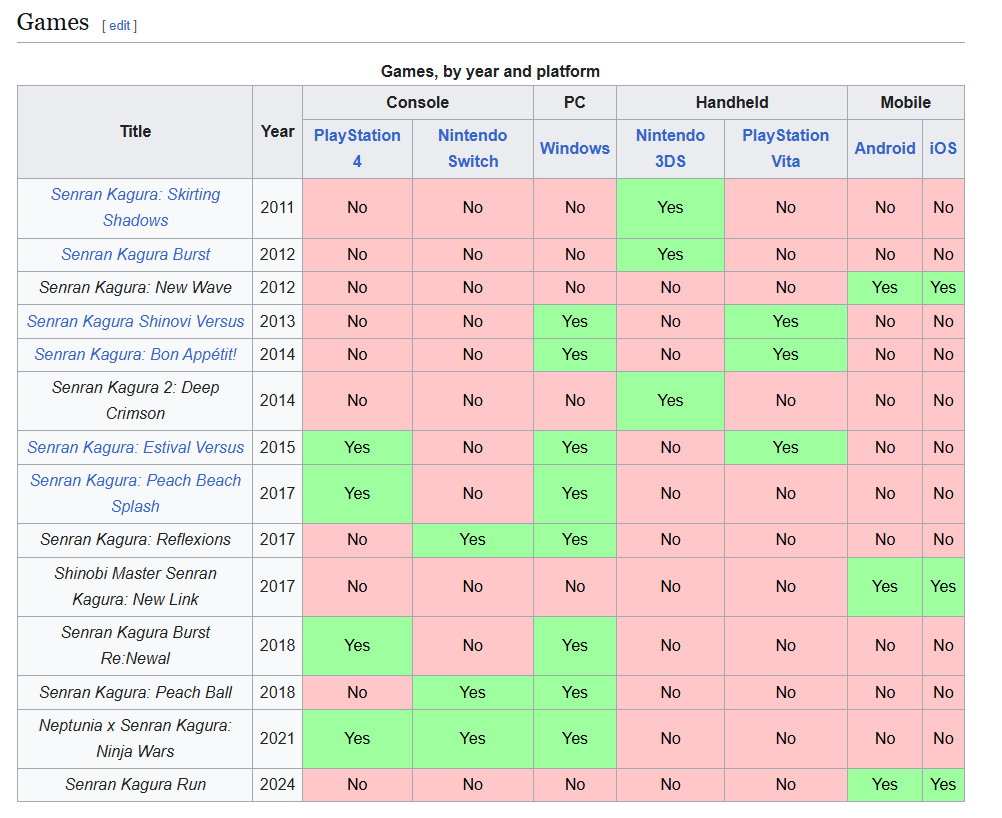This screenshot has height=818, width=1002.
Task: Open the PlayStation Vita header link
Action: pos(785,148)
